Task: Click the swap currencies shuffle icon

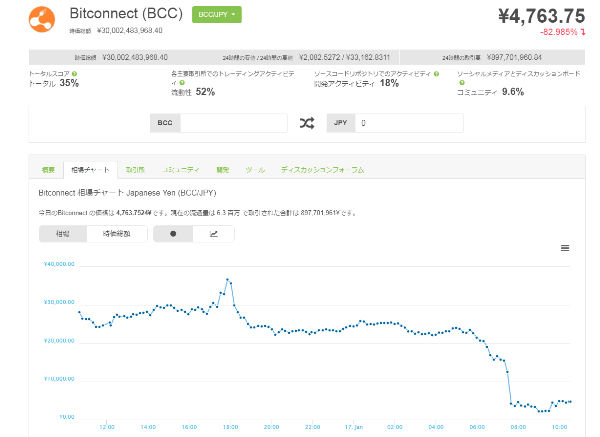Action: pos(307,123)
